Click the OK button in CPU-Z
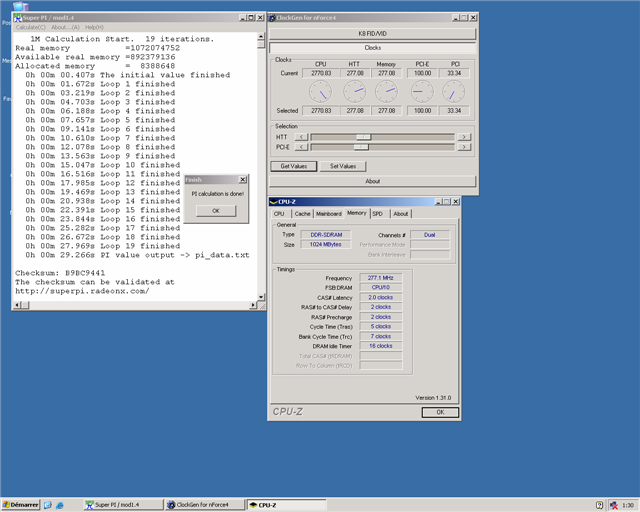The image size is (640, 512). (439, 411)
